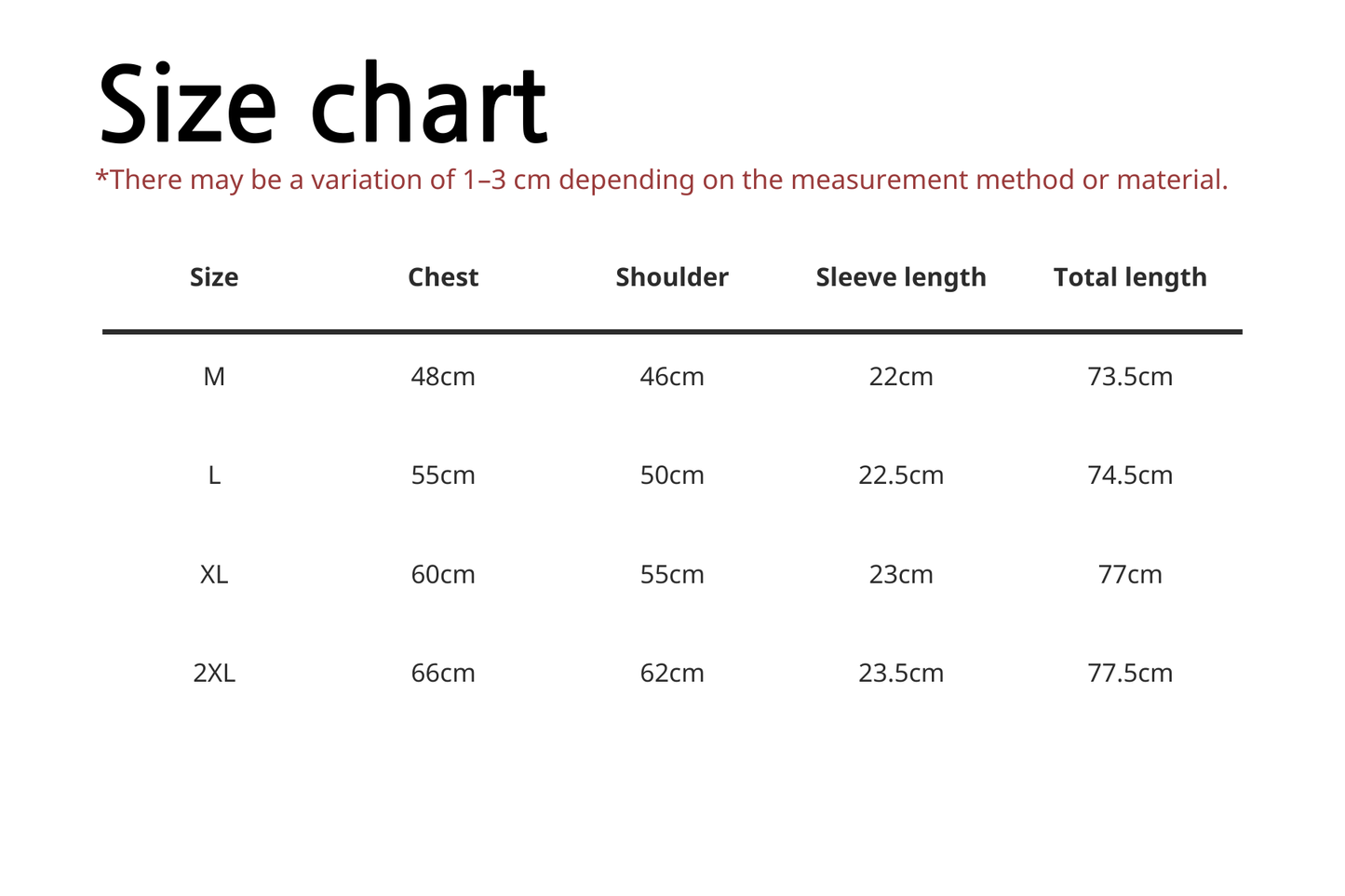Click the Size column header
This screenshot has height=896, width=1345.
pos(214,277)
